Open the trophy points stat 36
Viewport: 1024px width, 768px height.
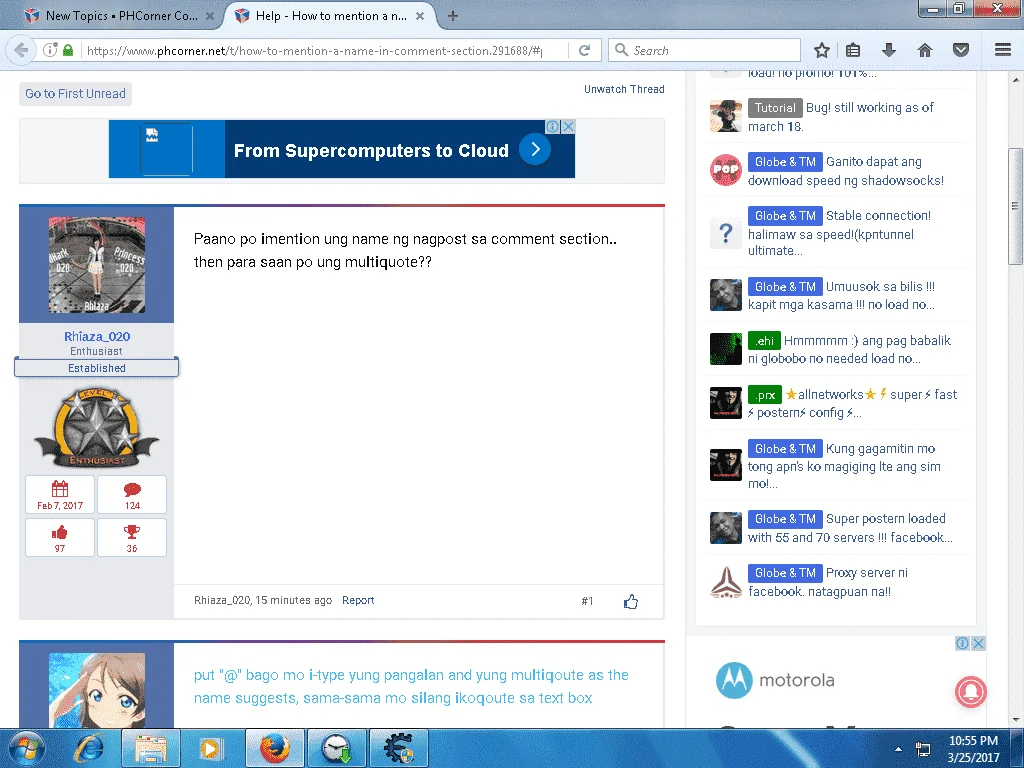point(132,537)
